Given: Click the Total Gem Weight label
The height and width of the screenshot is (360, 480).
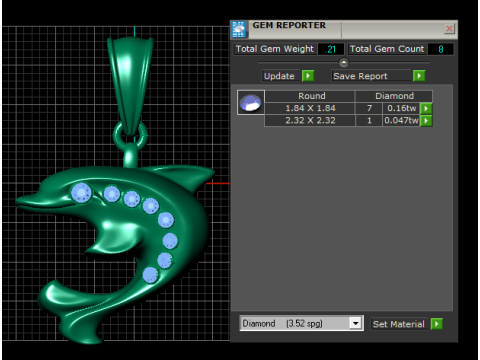Looking at the screenshot, I should (x=275, y=49).
